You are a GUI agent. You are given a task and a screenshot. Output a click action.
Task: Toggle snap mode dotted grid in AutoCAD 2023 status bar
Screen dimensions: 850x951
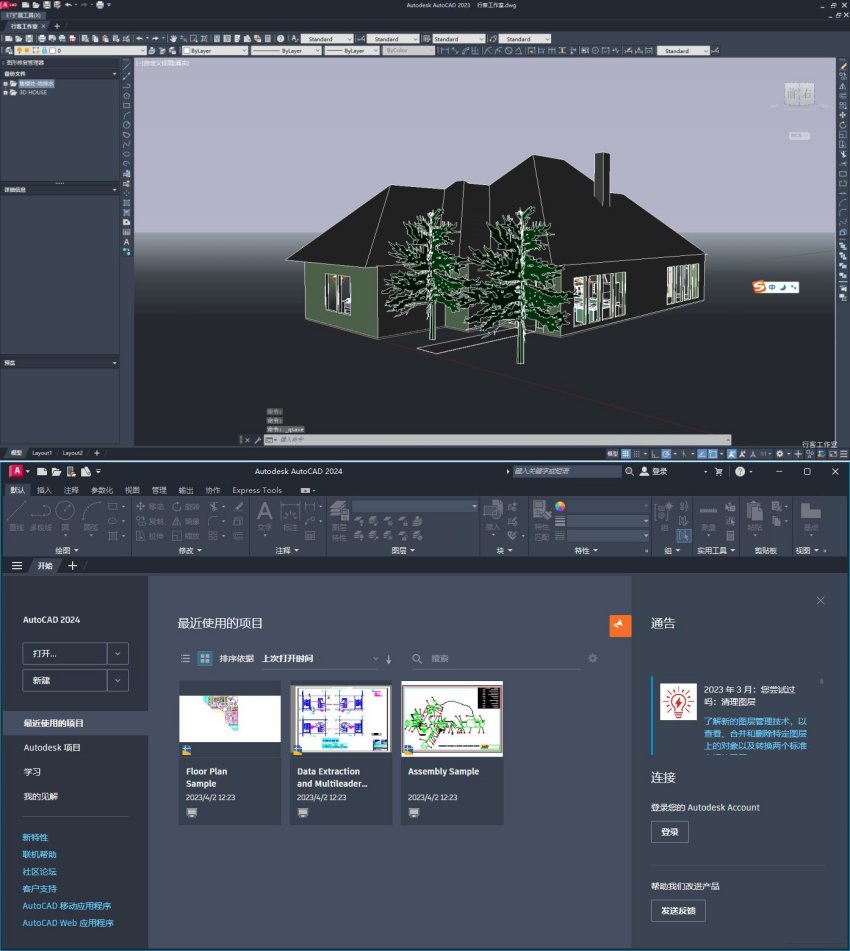(x=636, y=454)
